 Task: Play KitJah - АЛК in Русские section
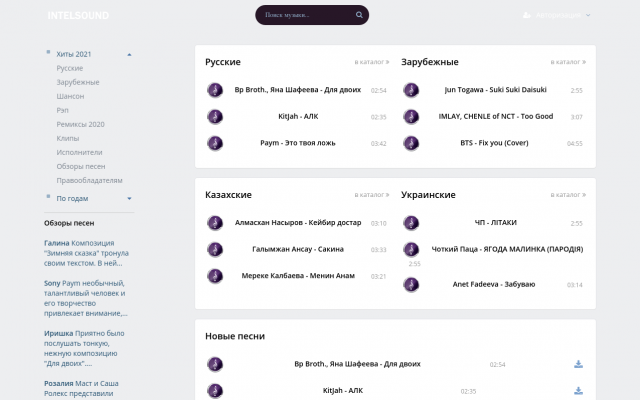point(215,117)
